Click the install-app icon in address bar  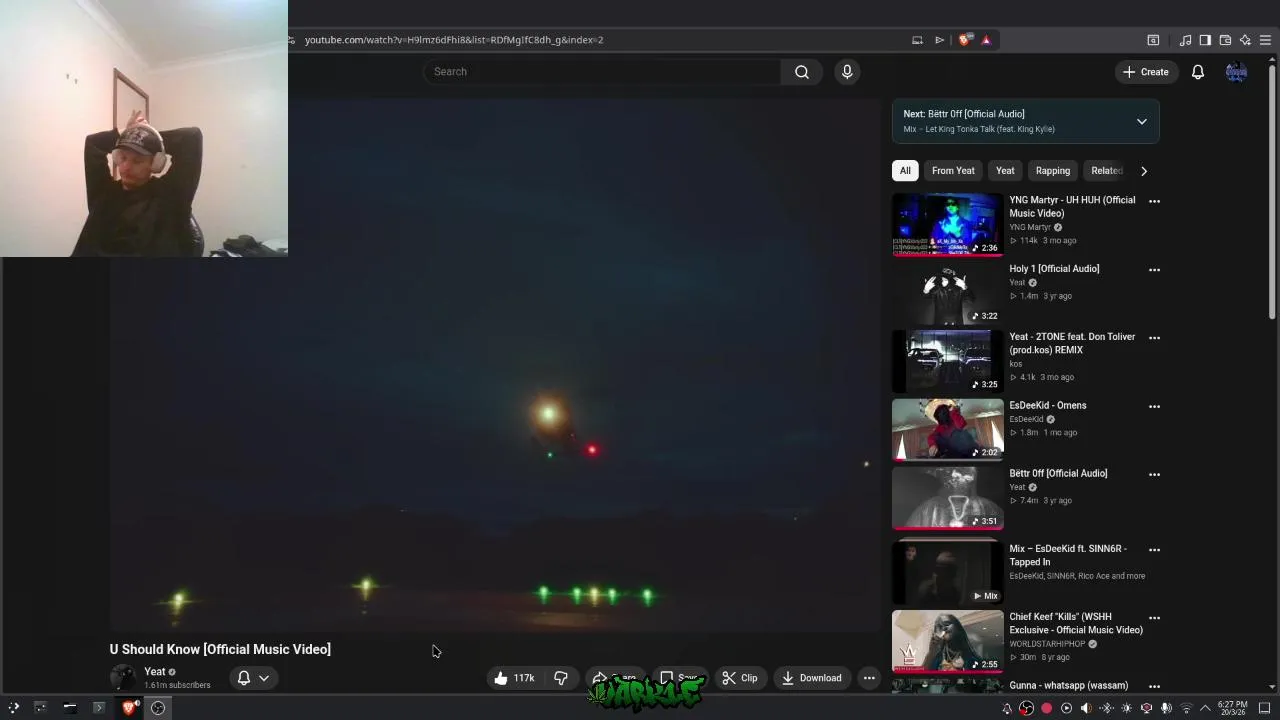pos(917,40)
